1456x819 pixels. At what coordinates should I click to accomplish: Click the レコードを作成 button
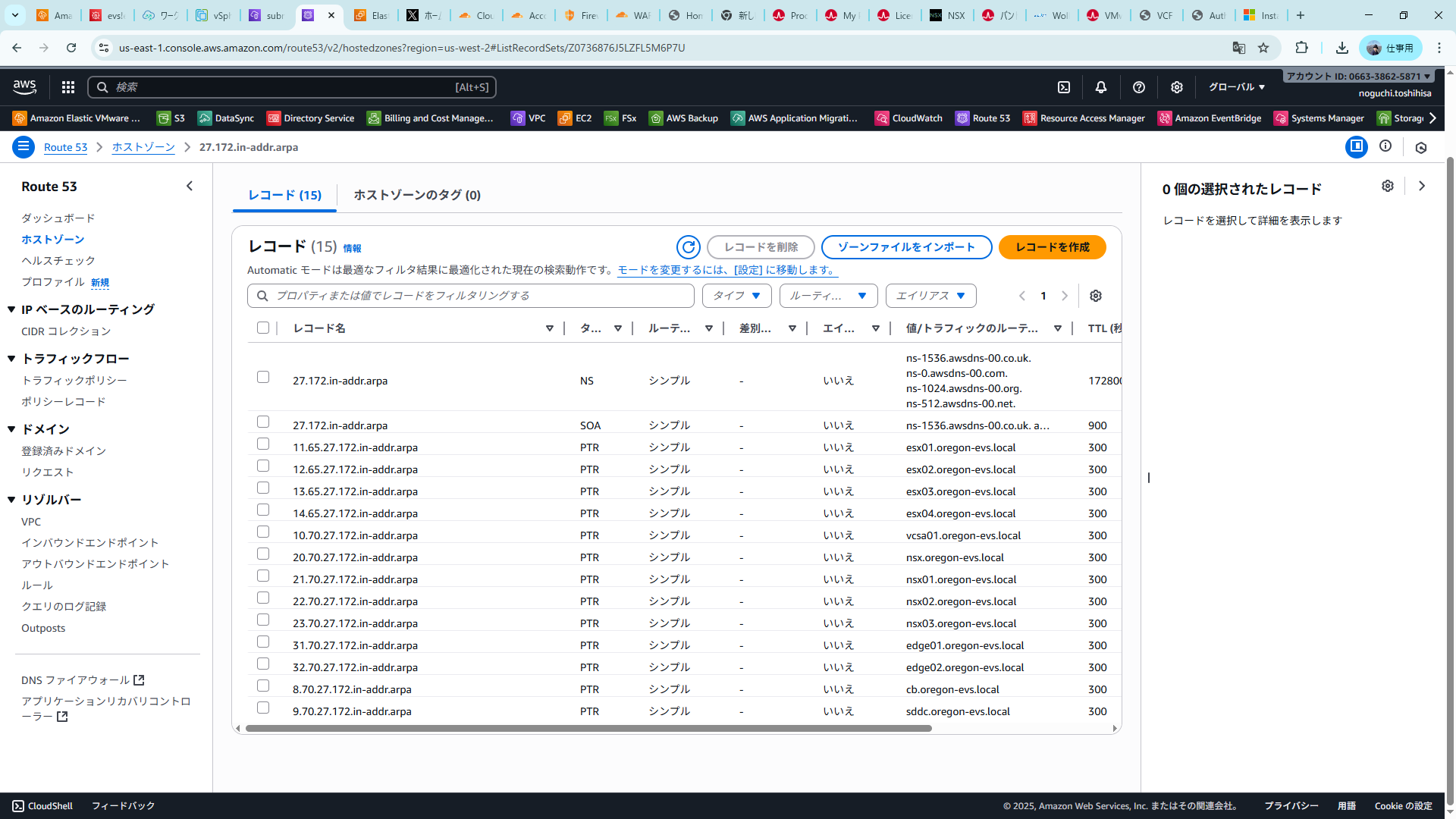coord(1052,247)
